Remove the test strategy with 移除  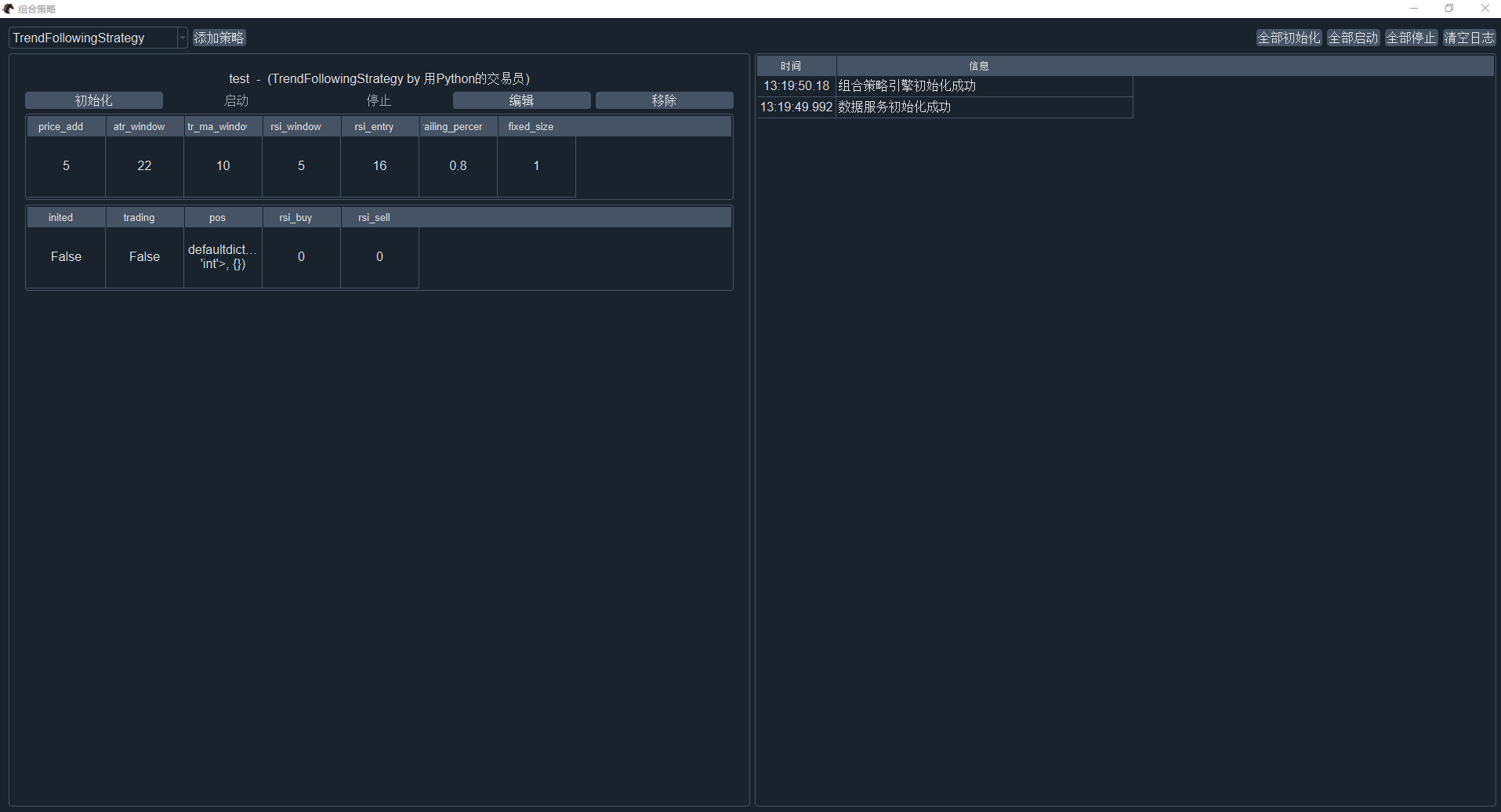(x=664, y=100)
